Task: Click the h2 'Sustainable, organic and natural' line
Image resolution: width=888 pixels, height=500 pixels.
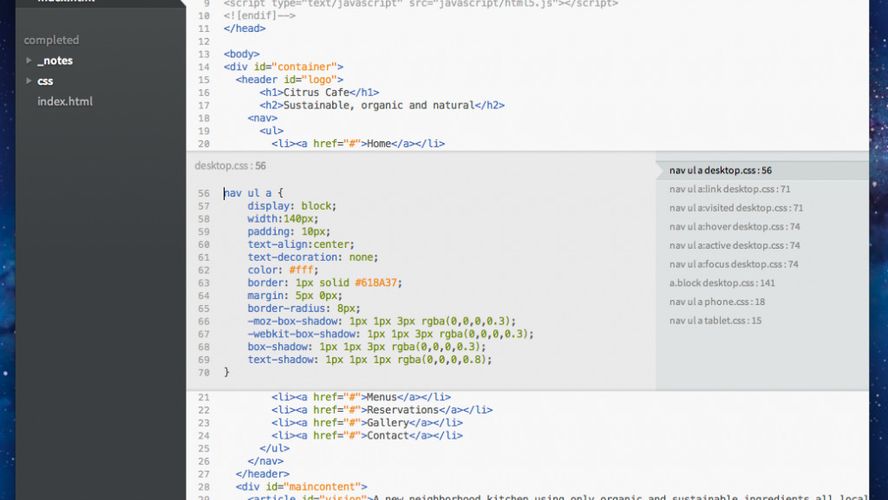Action: pos(382,105)
